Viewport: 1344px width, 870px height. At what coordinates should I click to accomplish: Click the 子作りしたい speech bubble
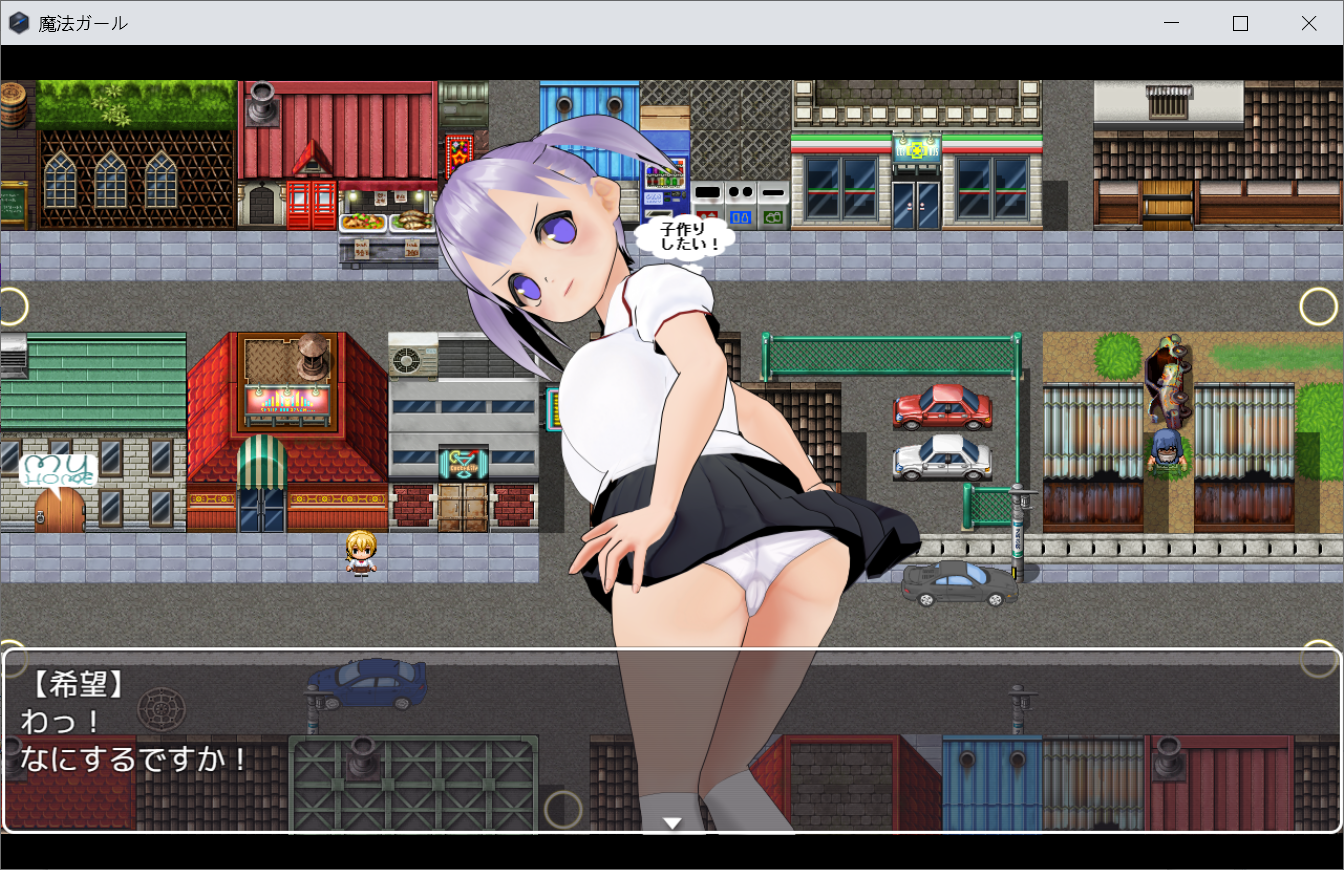[687, 238]
